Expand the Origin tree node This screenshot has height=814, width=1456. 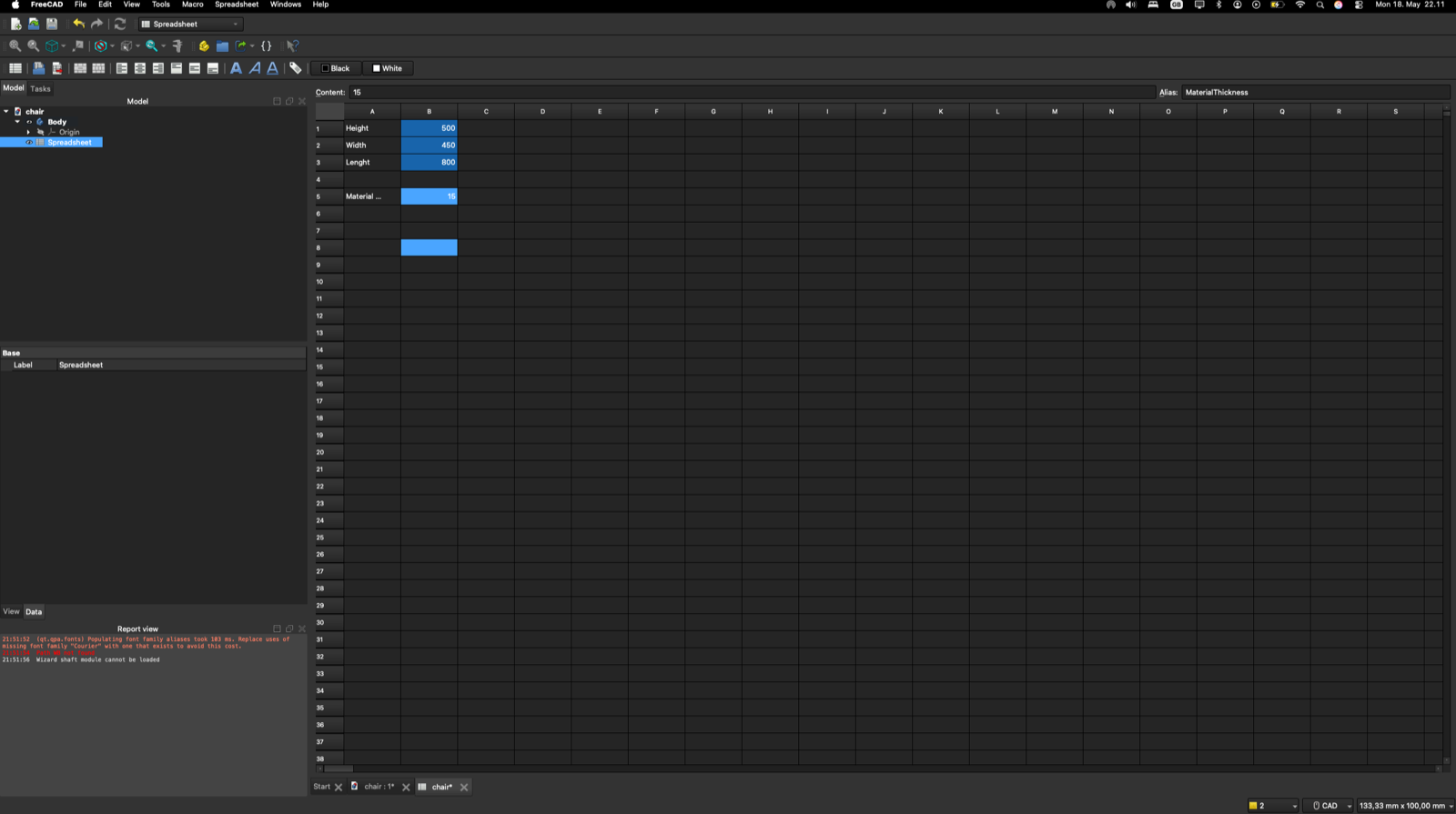coord(28,132)
